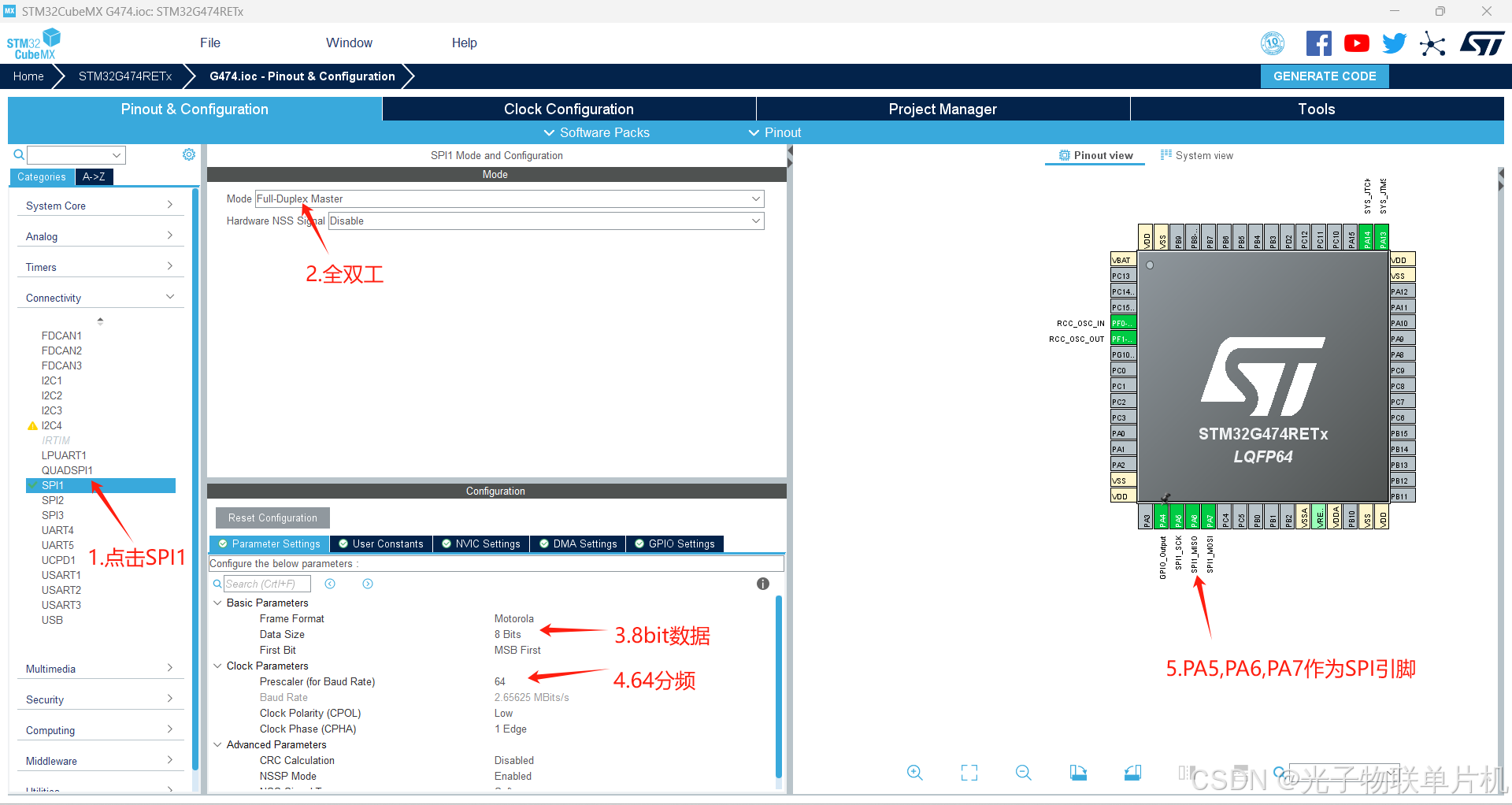
Task: Fit the chip pinout to view
Action: coord(969,773)
